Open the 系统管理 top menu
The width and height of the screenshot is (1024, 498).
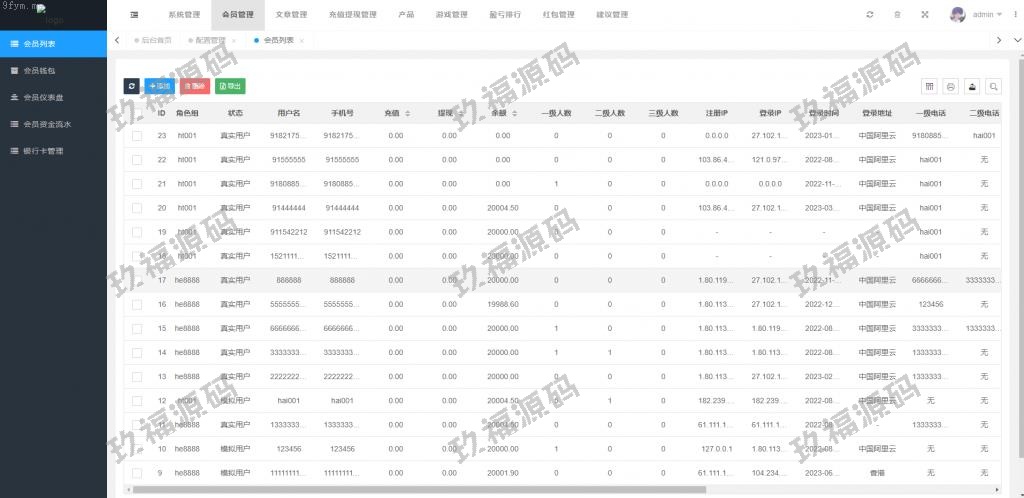pyautogui.click(x=184, y=15)
